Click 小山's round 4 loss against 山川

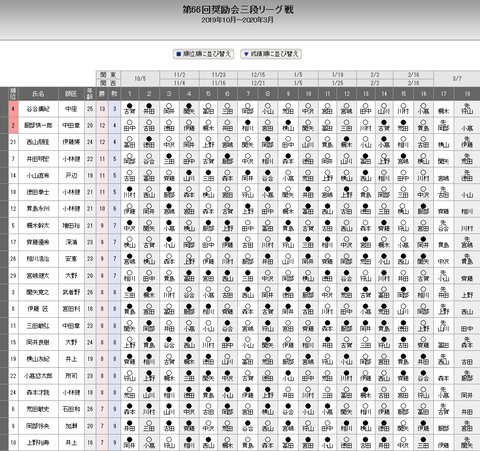click(189, 176)
